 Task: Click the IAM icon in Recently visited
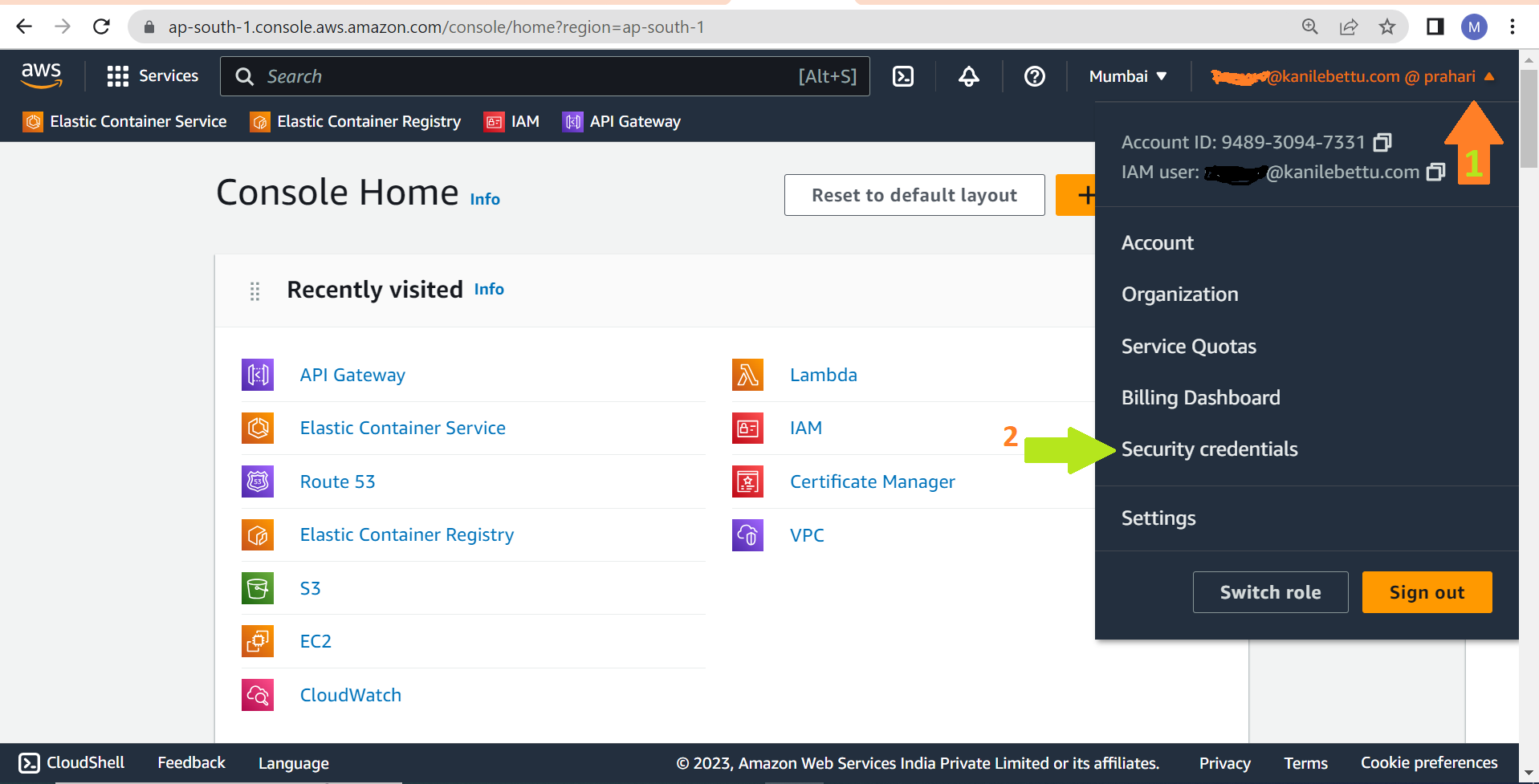[747, 428]
